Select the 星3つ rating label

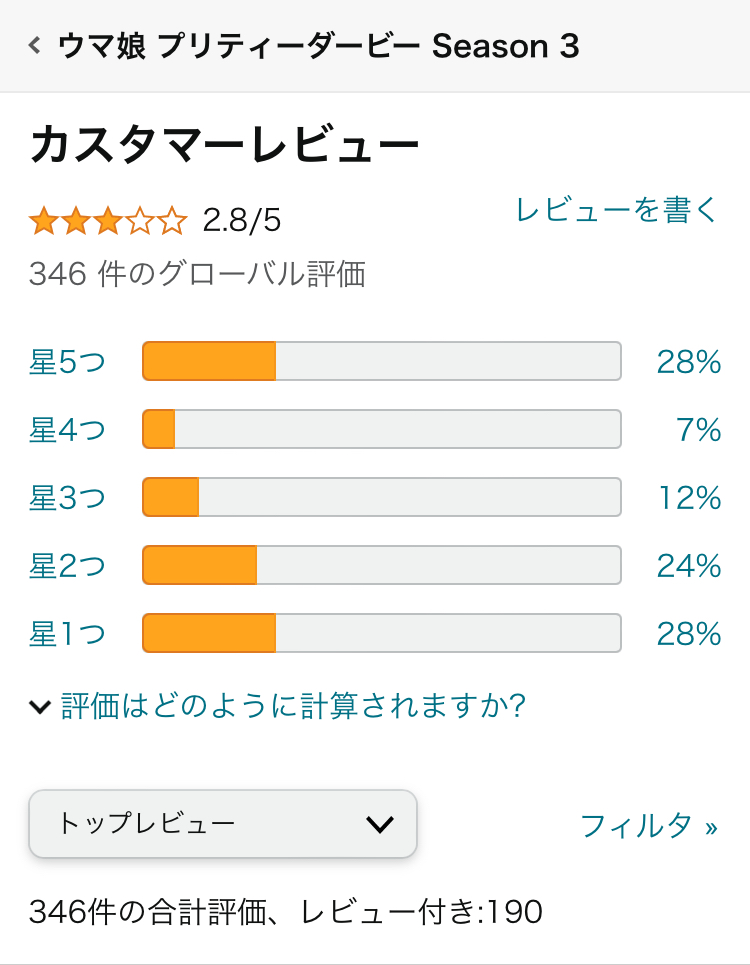(x=67, y=498)
